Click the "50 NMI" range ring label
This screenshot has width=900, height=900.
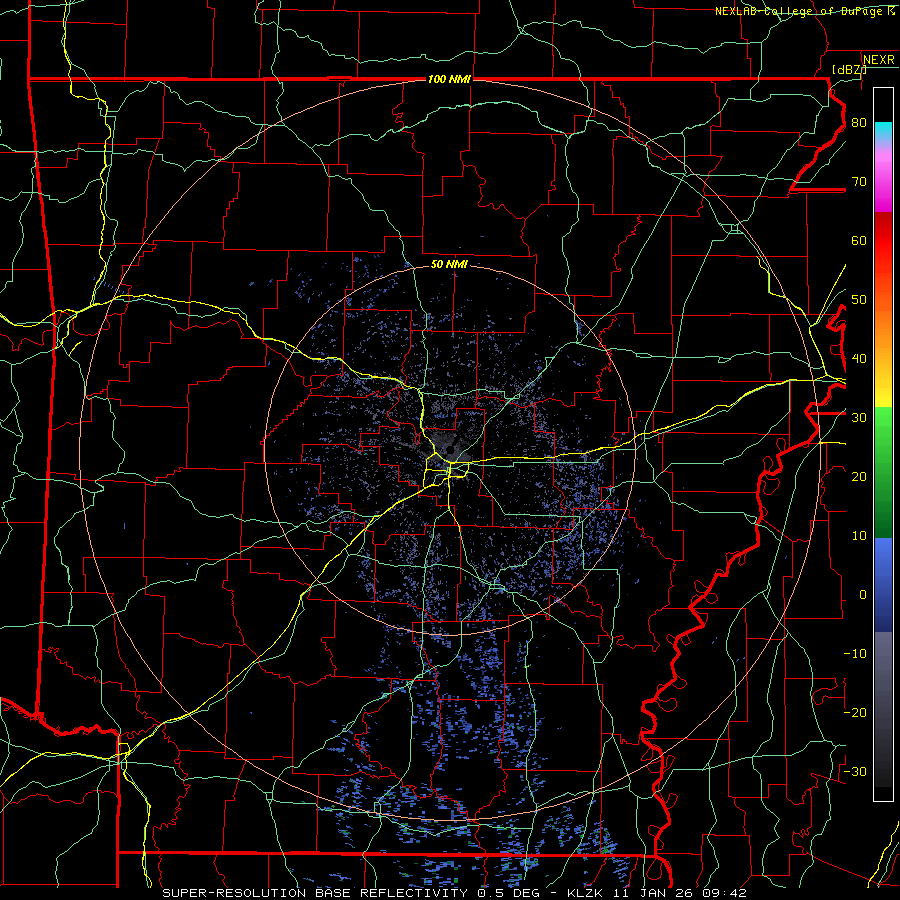449,264
